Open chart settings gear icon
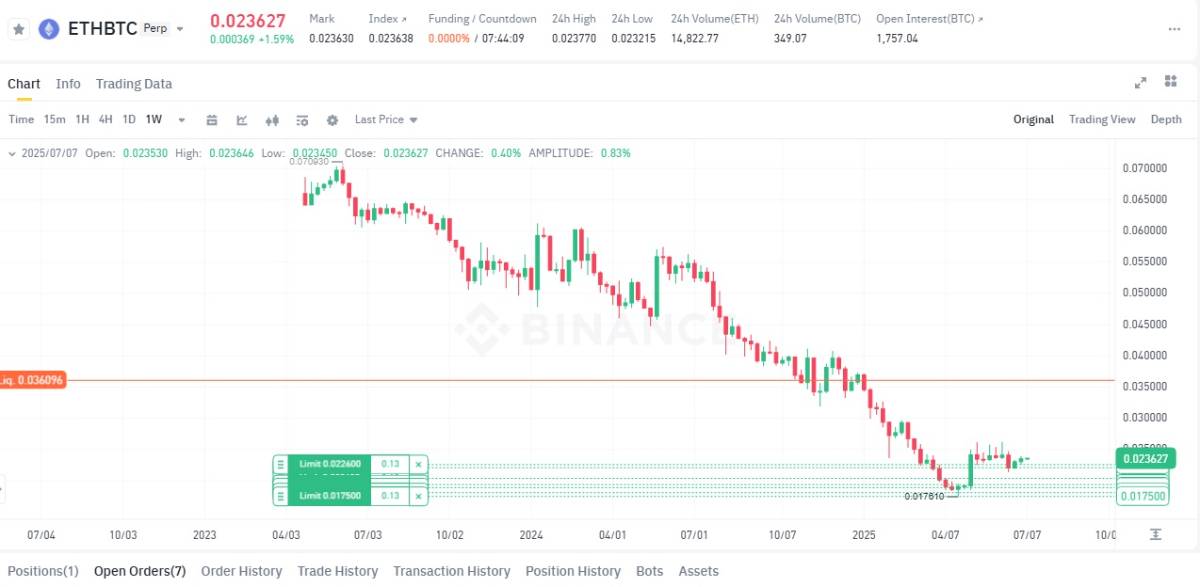 tap(332, 120)
